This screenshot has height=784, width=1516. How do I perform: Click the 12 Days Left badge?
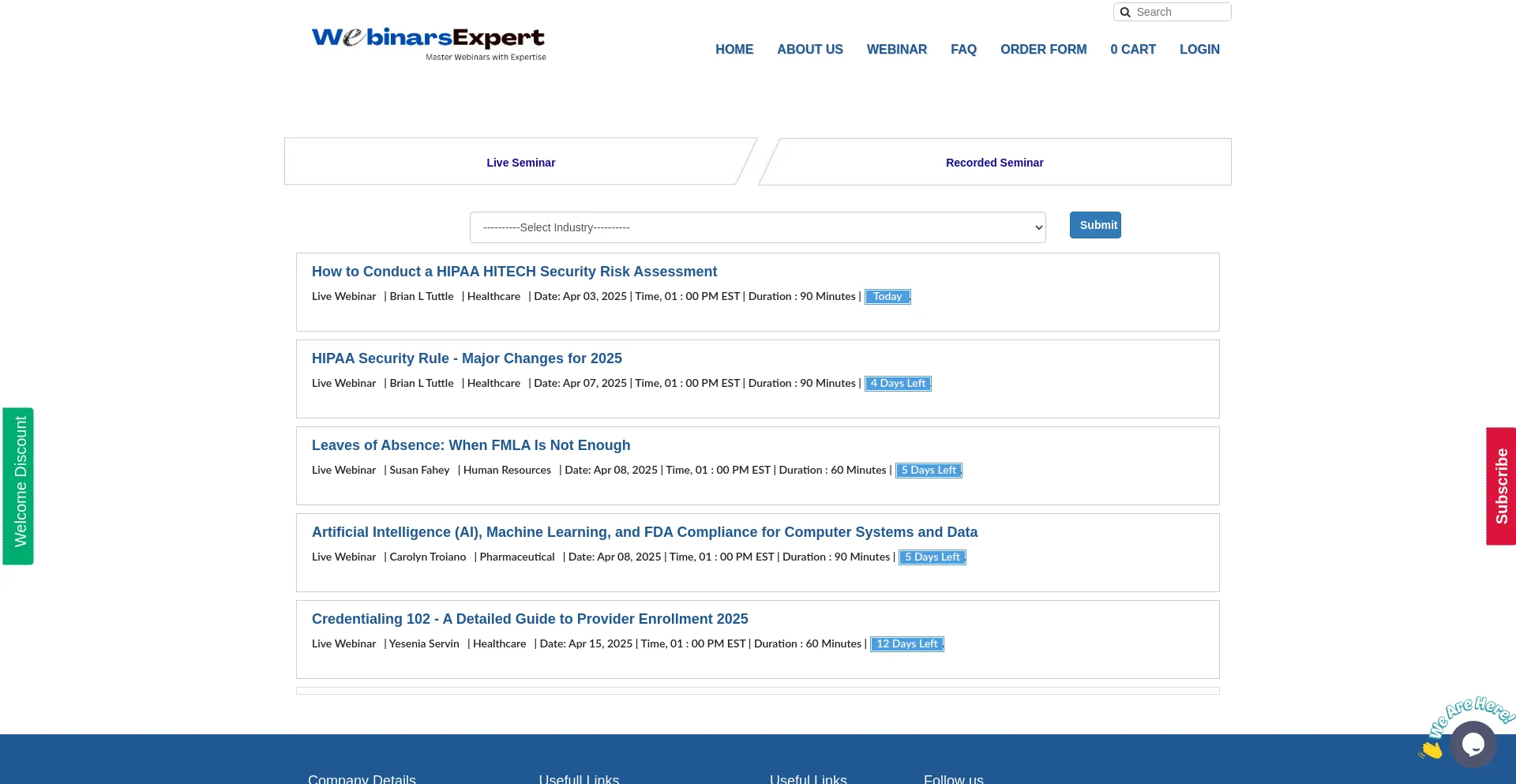pos(907,643)
